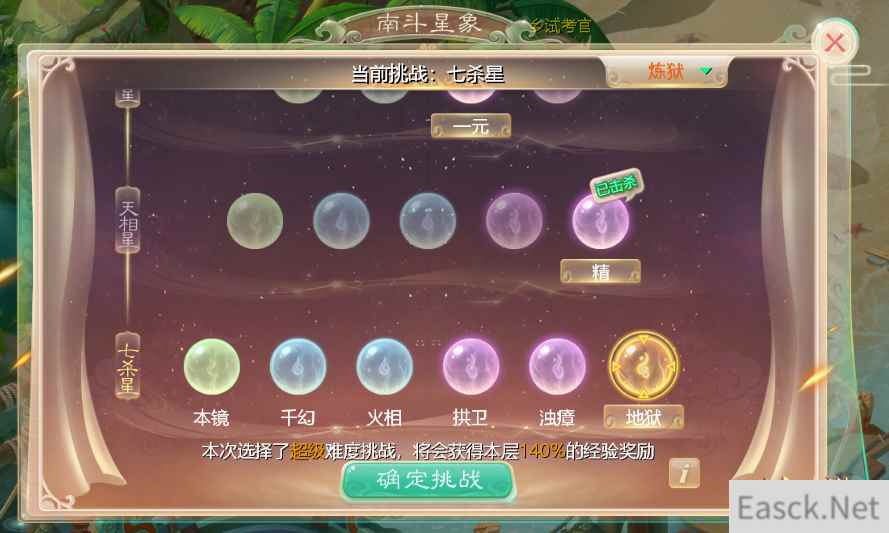Jump to the 天相星 star section
889x533 pixels.
point(128,220)
